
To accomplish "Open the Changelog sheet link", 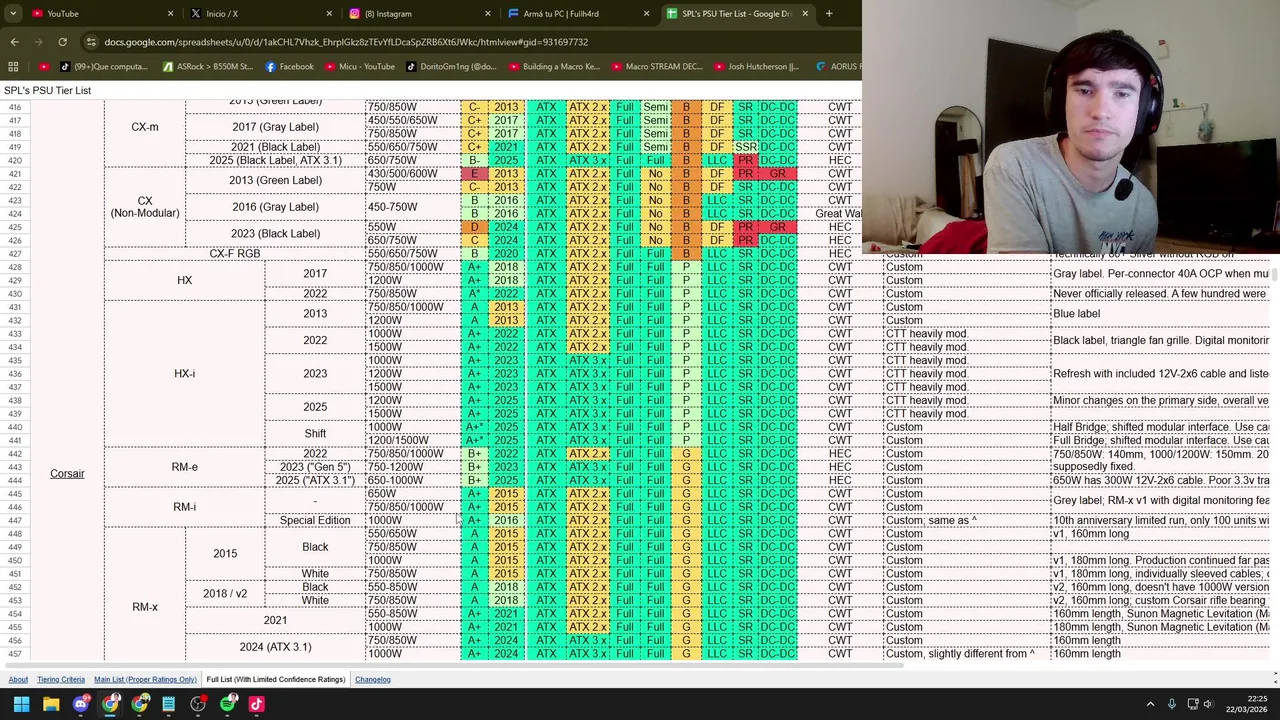I will pos(372,680).
